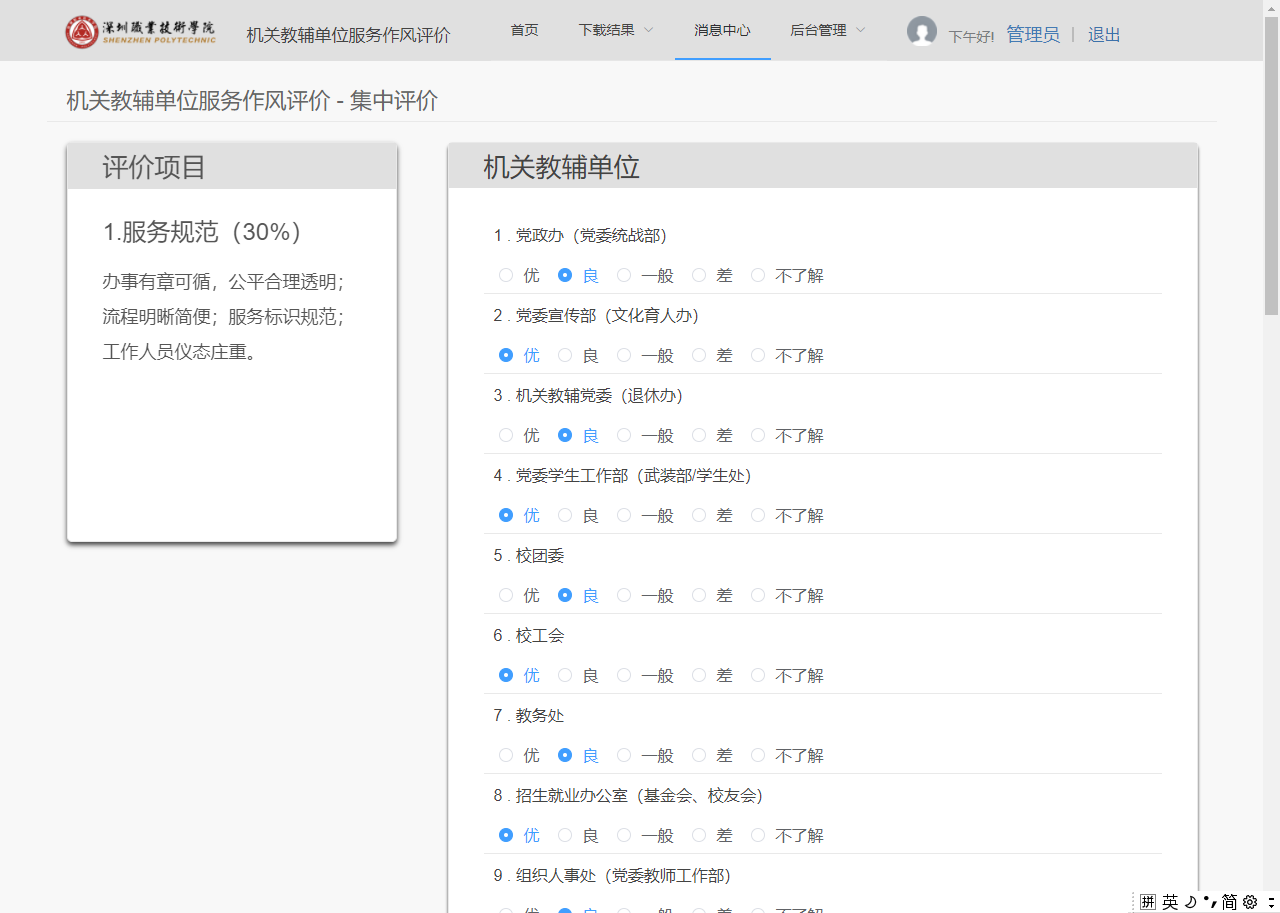Select 差 for 机关教辅党委(退休办)
This screenshot has height=913, width=1280.
699,435
